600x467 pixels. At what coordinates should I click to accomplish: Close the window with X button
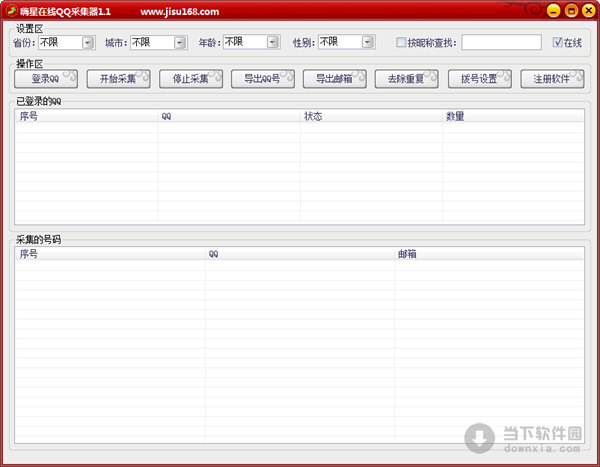tap(589, 11)
